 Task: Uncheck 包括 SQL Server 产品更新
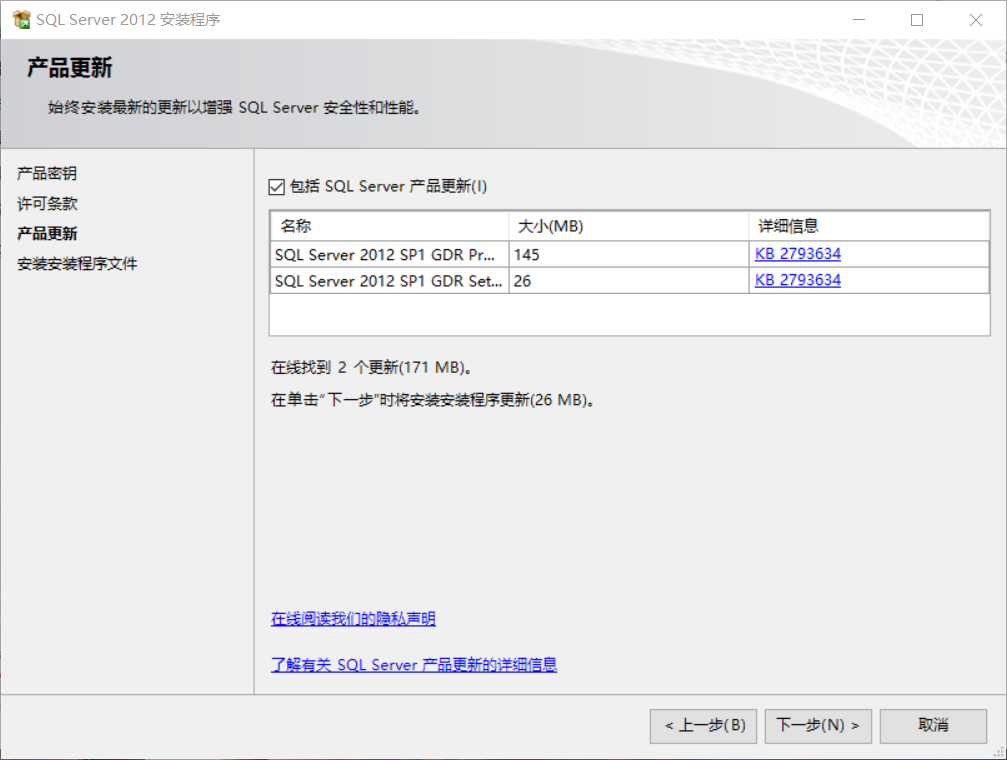(x=276, y=186)
